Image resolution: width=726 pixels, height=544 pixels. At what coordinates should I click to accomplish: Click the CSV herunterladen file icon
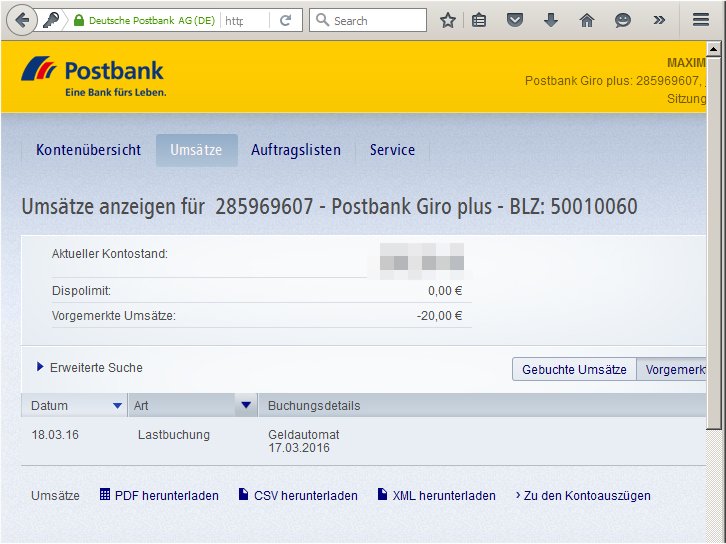pos(243,494)
